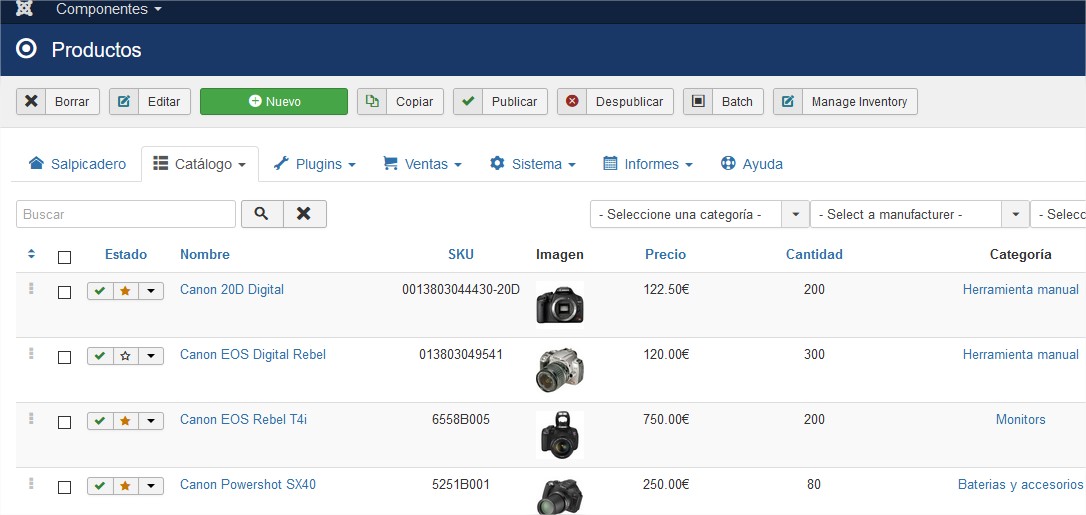Click the ordering sort arrows icon
The height and width of the screenshot is (515, 1086).
tap(31, 254)
